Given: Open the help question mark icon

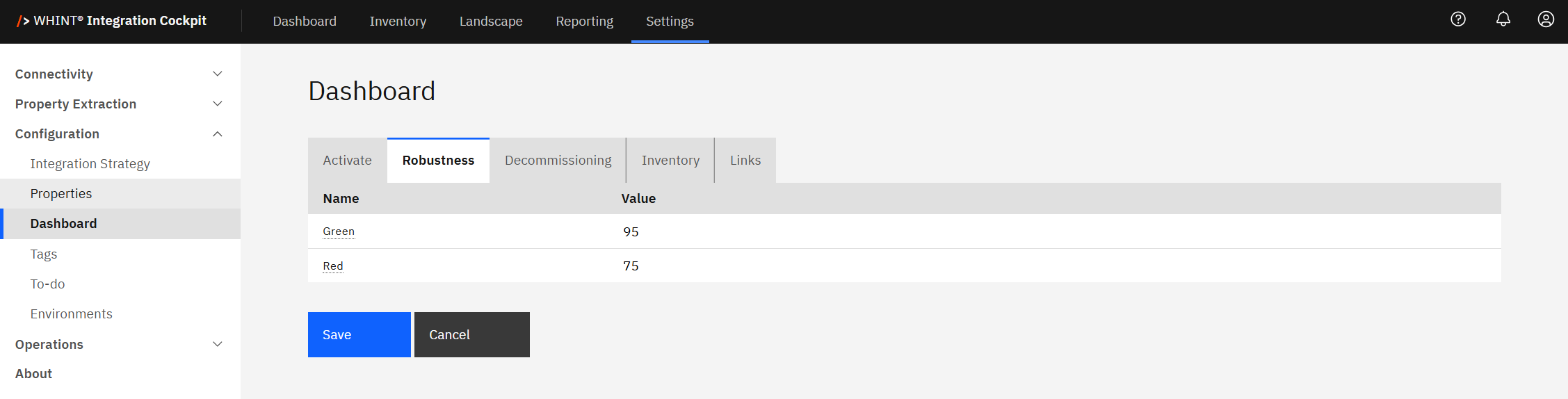Looking at the screenshot, I should click(x=1458, y=19).
